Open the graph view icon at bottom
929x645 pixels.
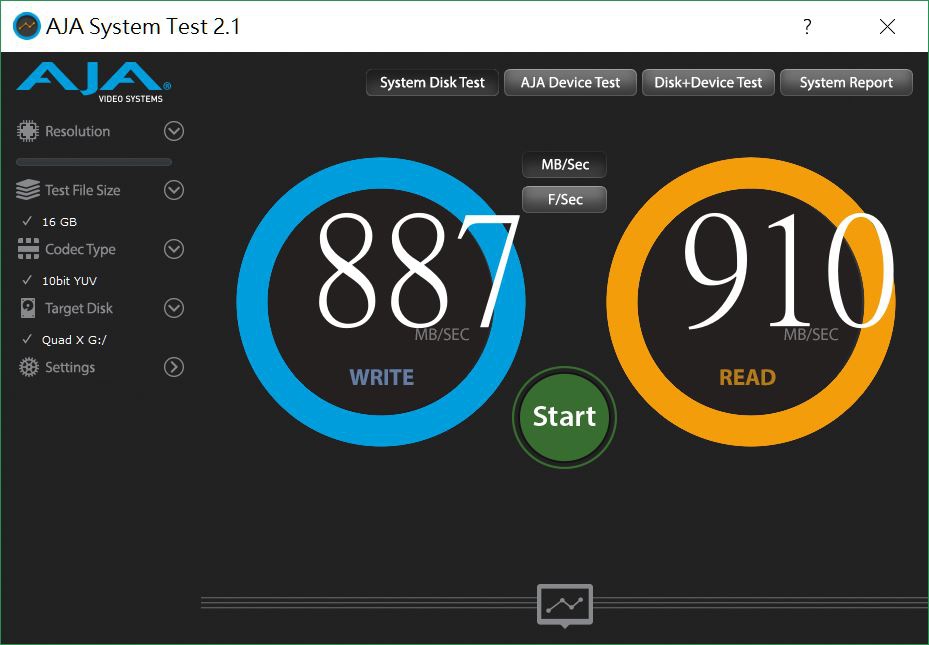point(565,605)
